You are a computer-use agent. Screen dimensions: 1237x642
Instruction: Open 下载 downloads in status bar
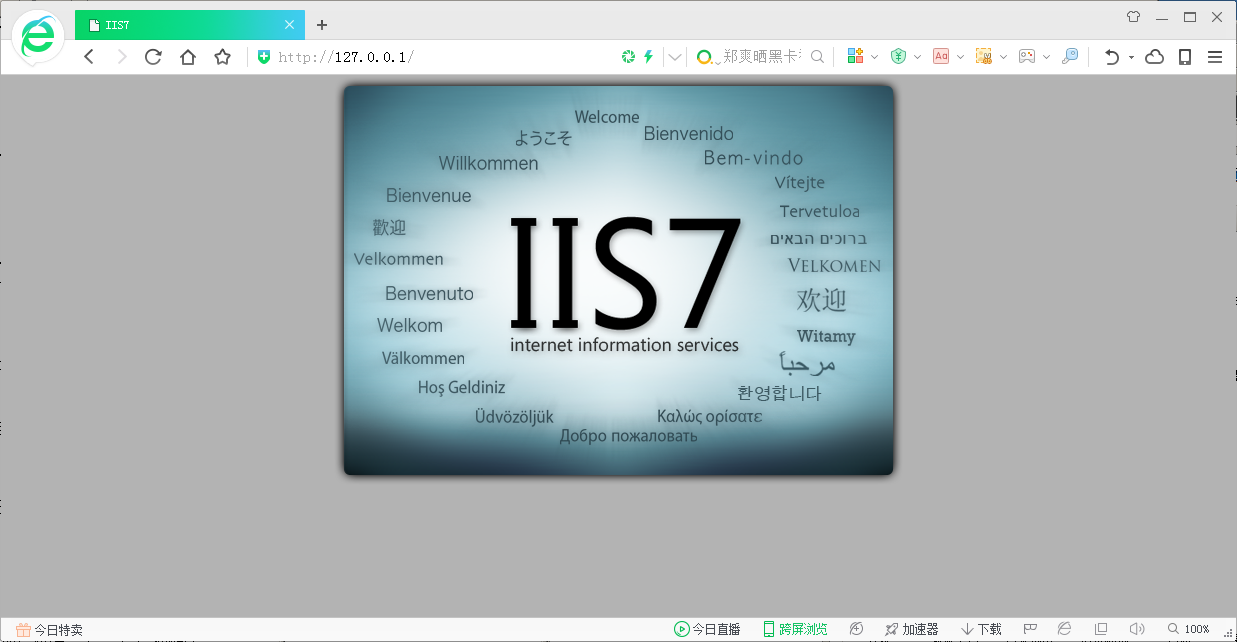click(981, 629)
